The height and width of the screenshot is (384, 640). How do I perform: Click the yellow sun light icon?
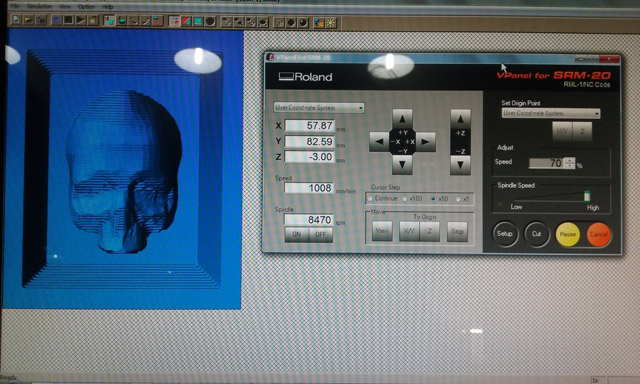click(x=331, y=22)
